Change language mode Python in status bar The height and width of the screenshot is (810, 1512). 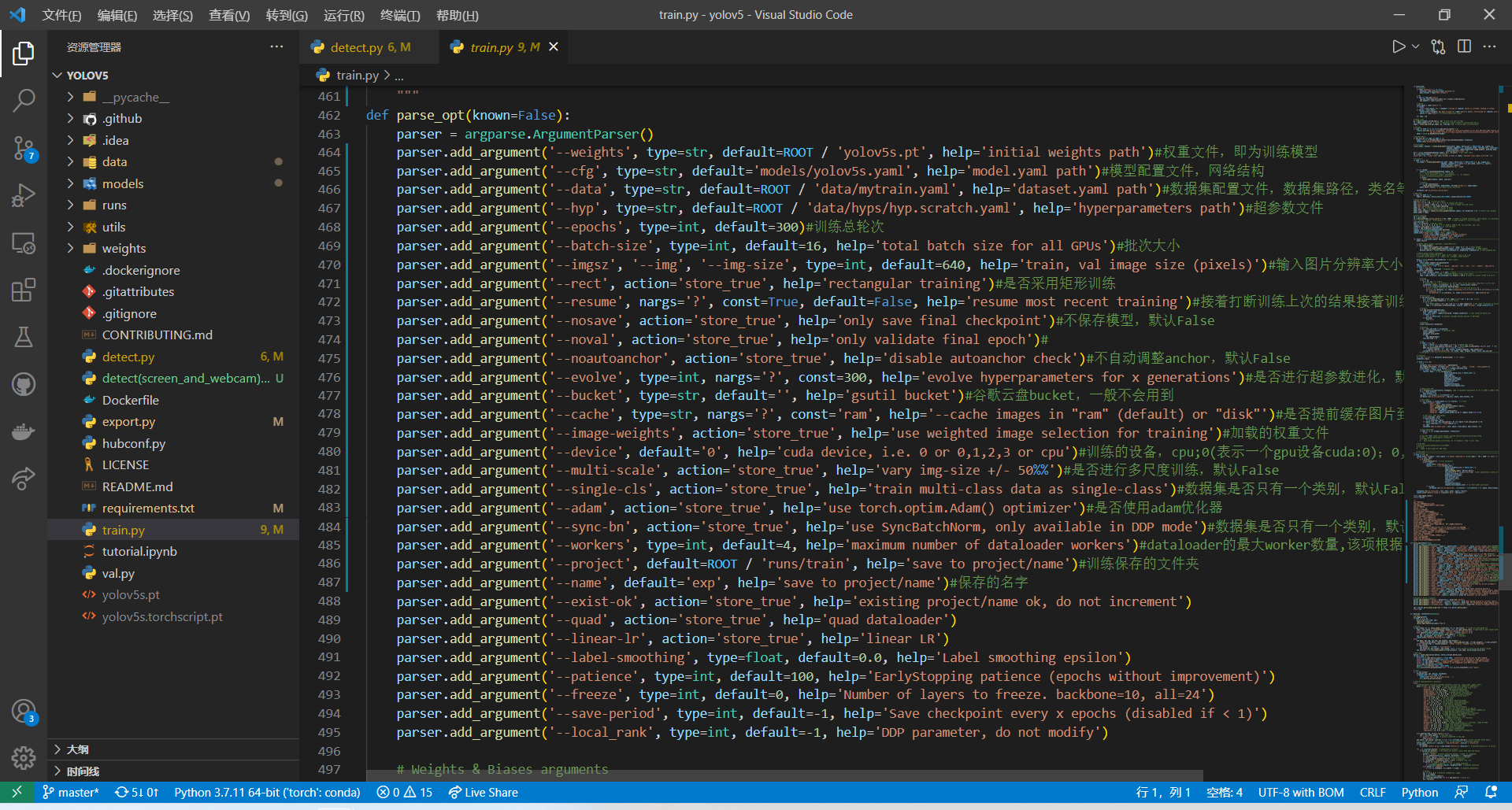[1419, 792]
